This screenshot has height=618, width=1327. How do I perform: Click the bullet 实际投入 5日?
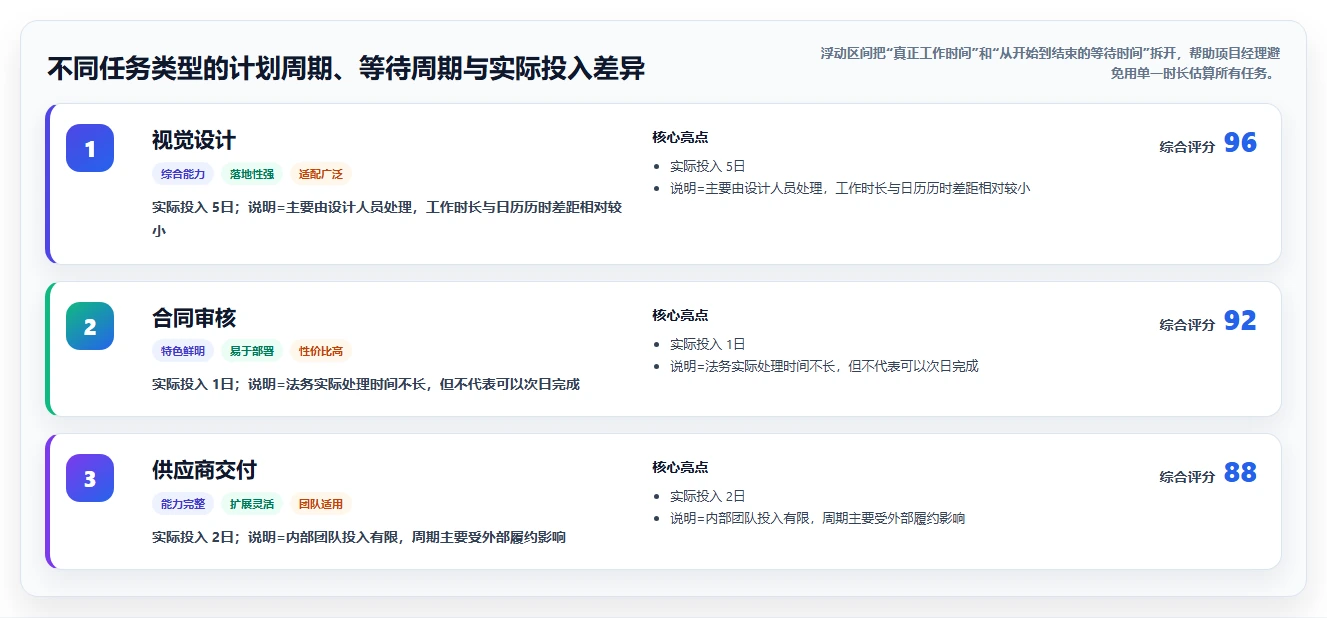[x=707, y=166]
